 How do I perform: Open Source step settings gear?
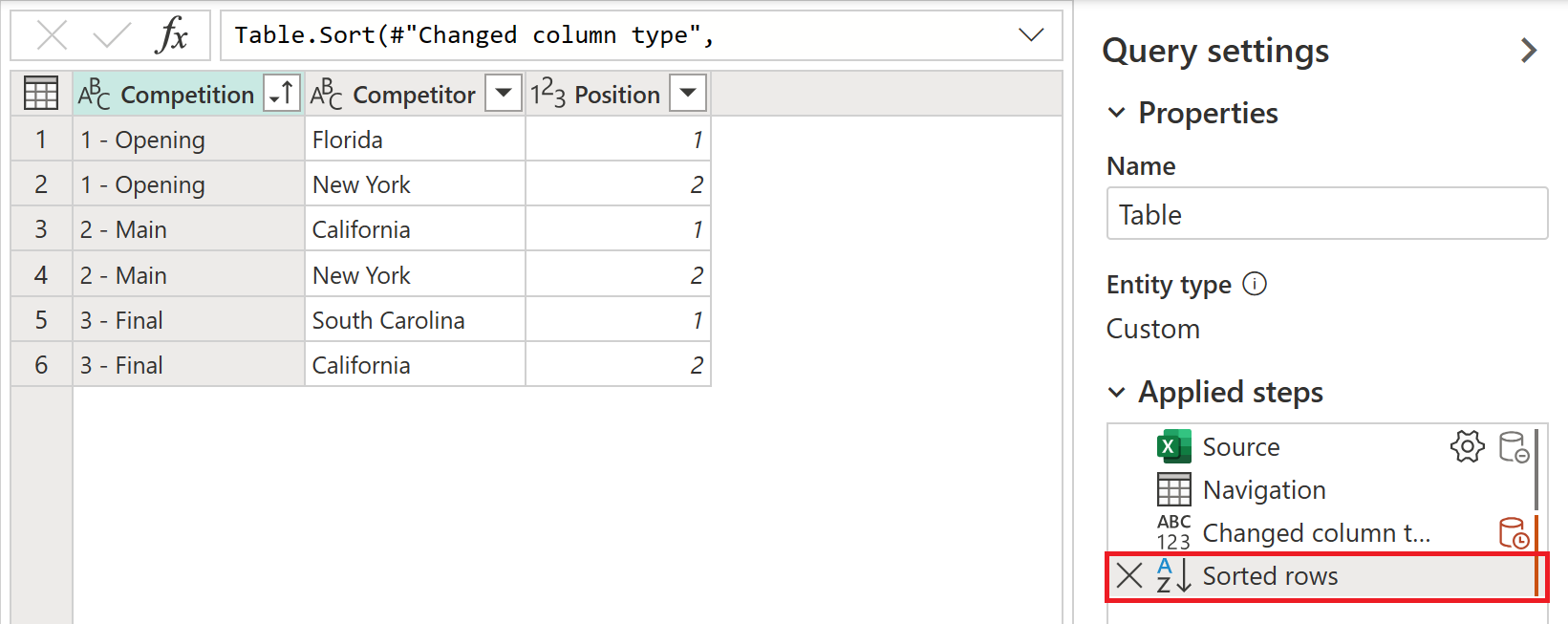pos(1467,446)
